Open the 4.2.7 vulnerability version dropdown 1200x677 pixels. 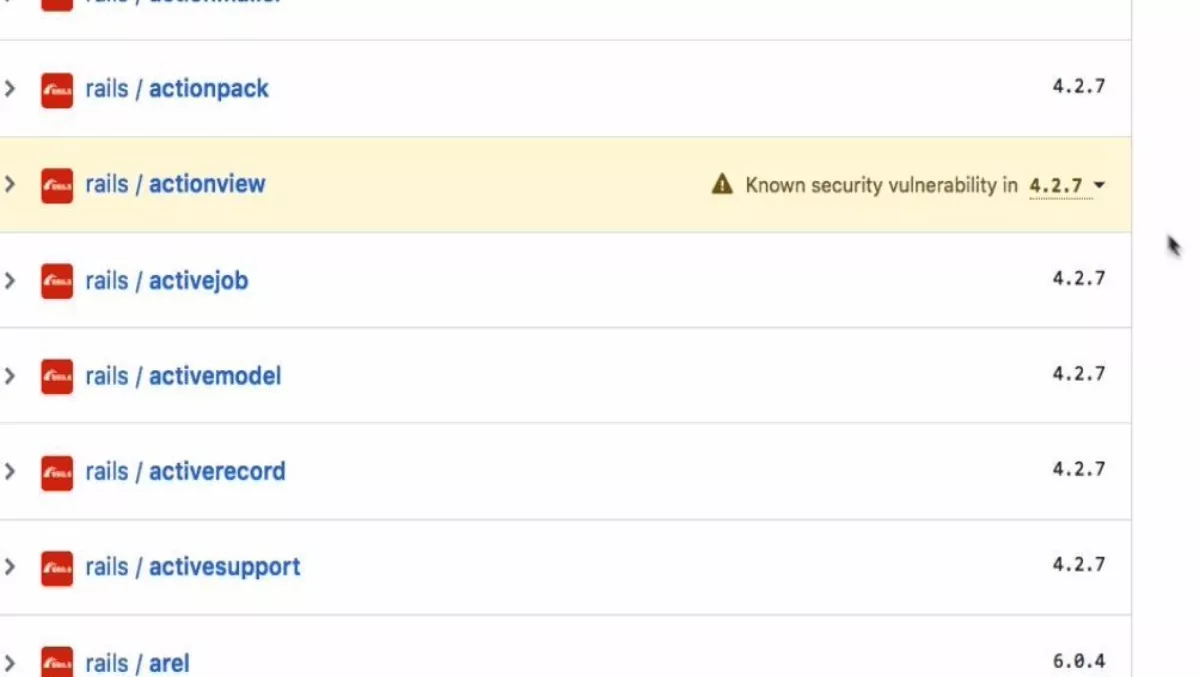(1067, 186)
